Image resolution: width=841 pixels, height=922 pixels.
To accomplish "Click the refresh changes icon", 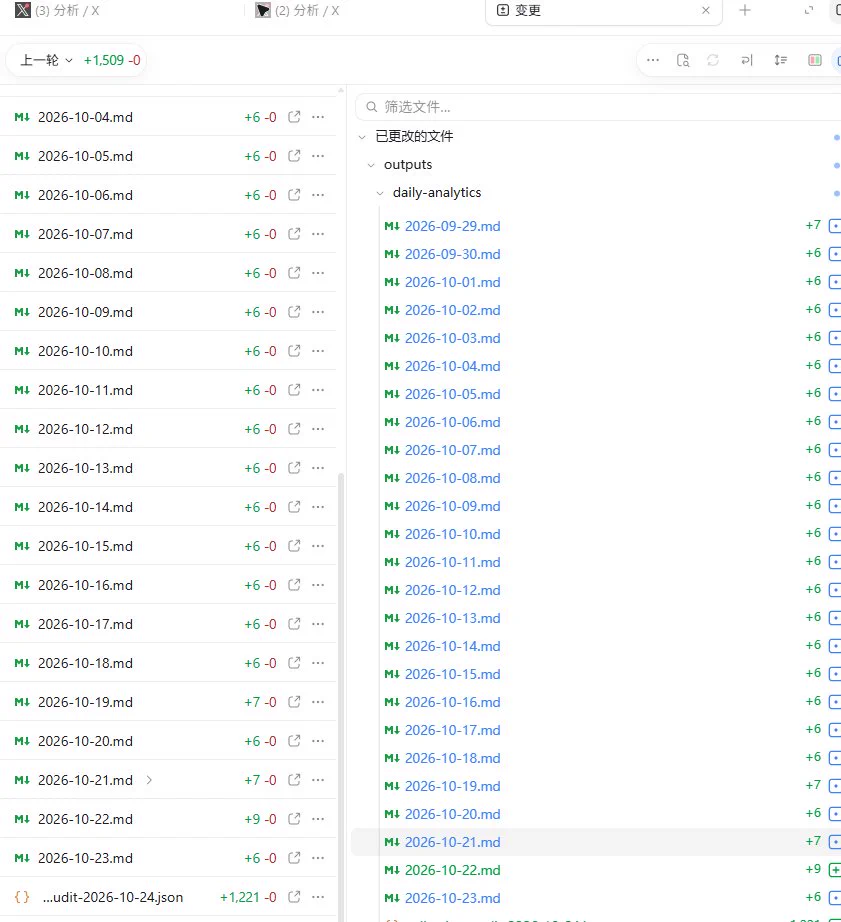I will pos(713,60).
